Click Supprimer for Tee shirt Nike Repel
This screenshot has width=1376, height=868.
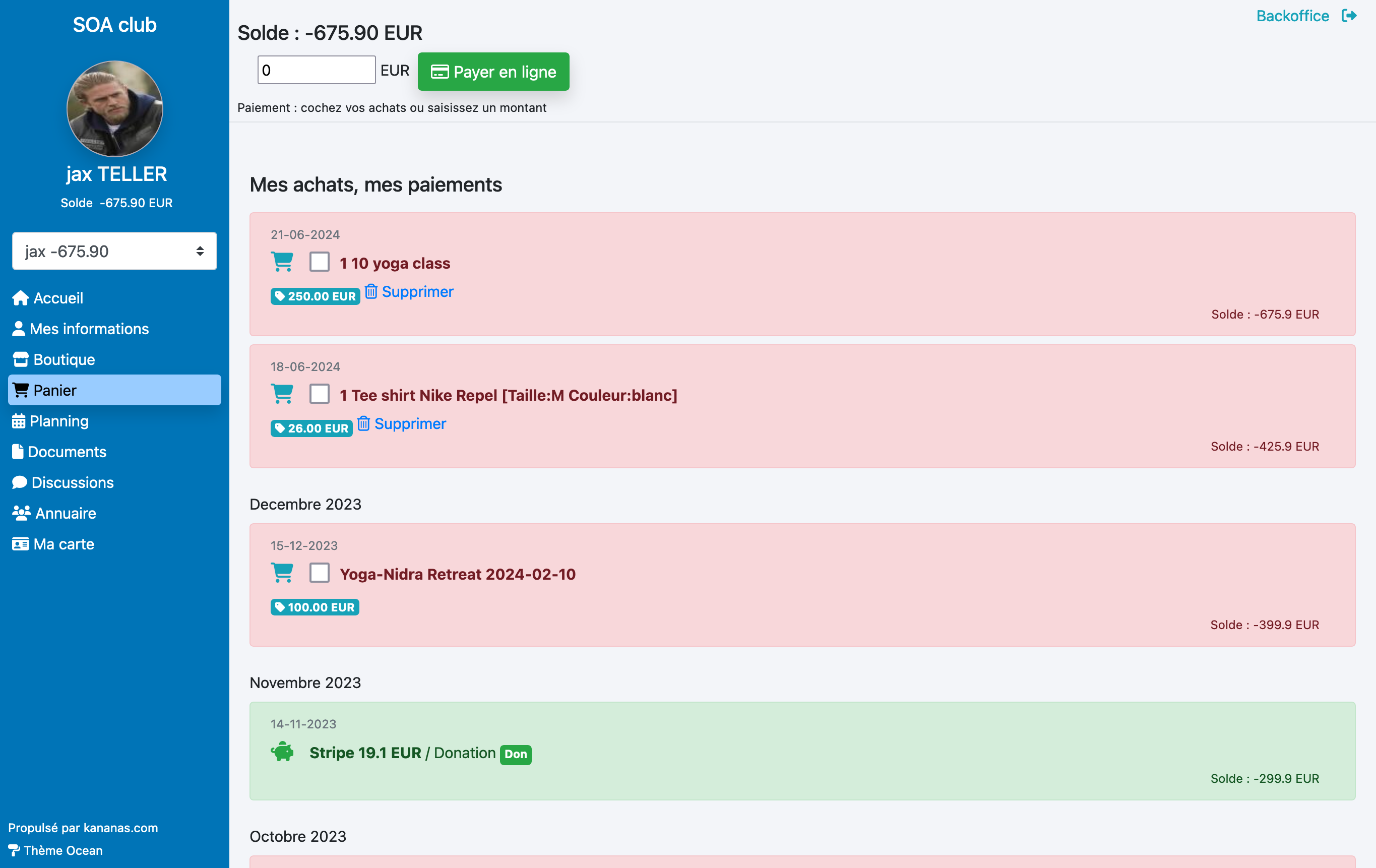[x=410, y=423]
